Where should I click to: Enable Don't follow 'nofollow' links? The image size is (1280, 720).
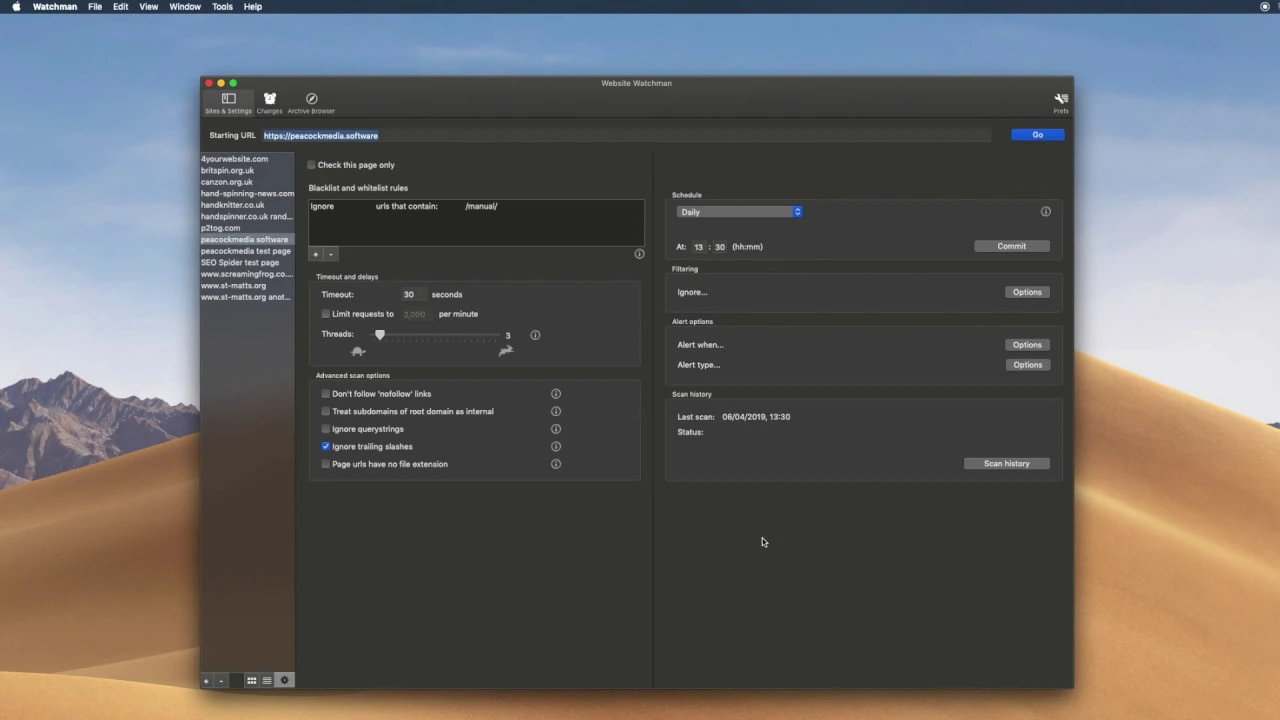coord(326,394)
